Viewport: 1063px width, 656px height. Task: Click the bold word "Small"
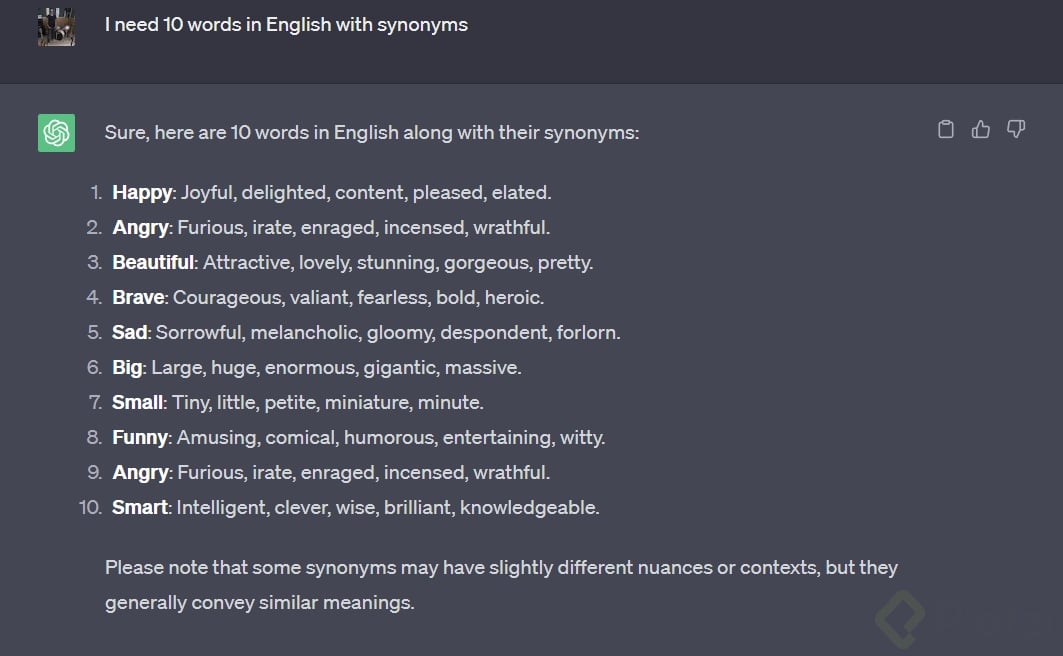[x=138, y=402]
